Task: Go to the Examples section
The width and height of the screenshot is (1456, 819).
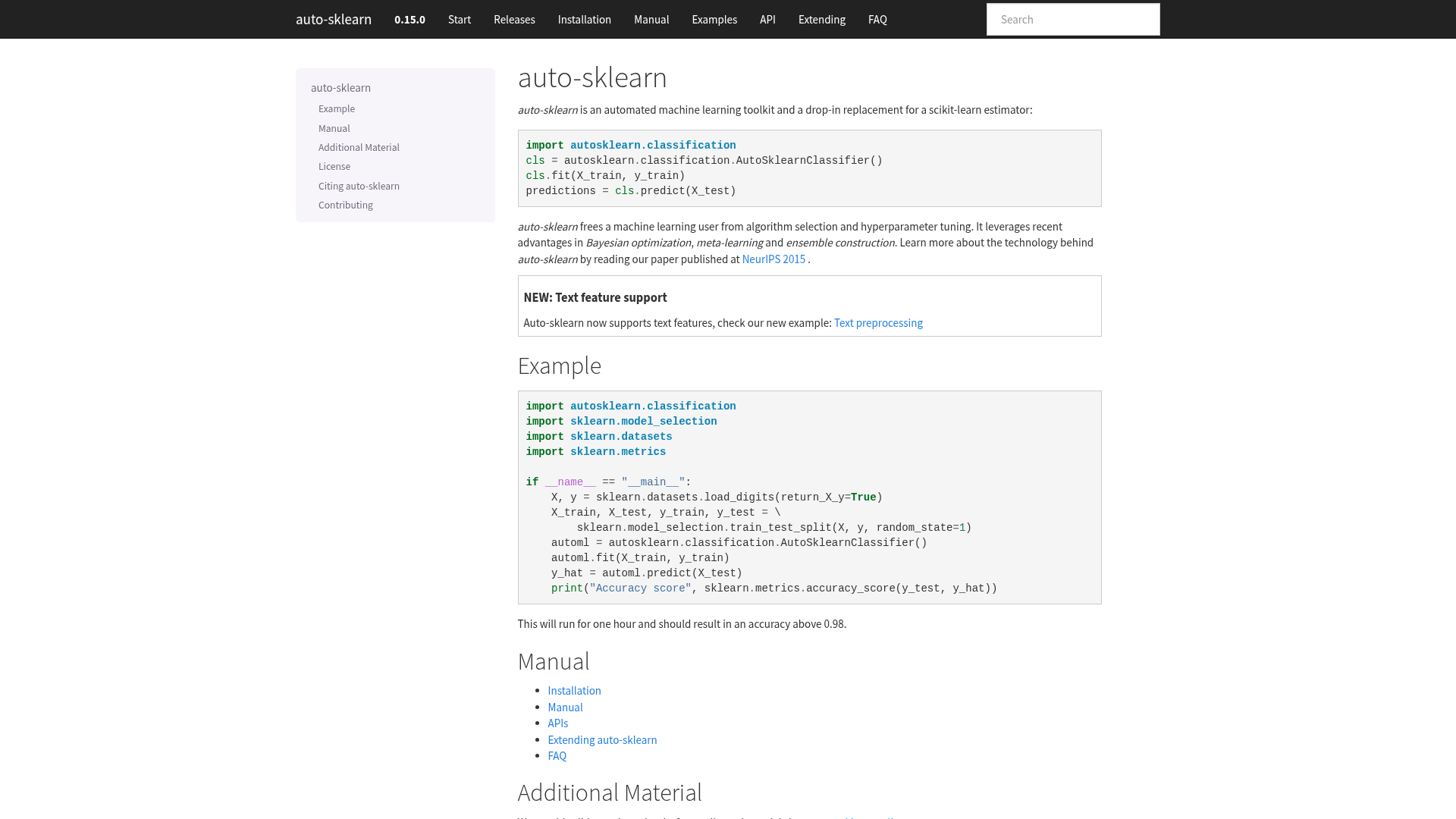Action: click(714, 19)
